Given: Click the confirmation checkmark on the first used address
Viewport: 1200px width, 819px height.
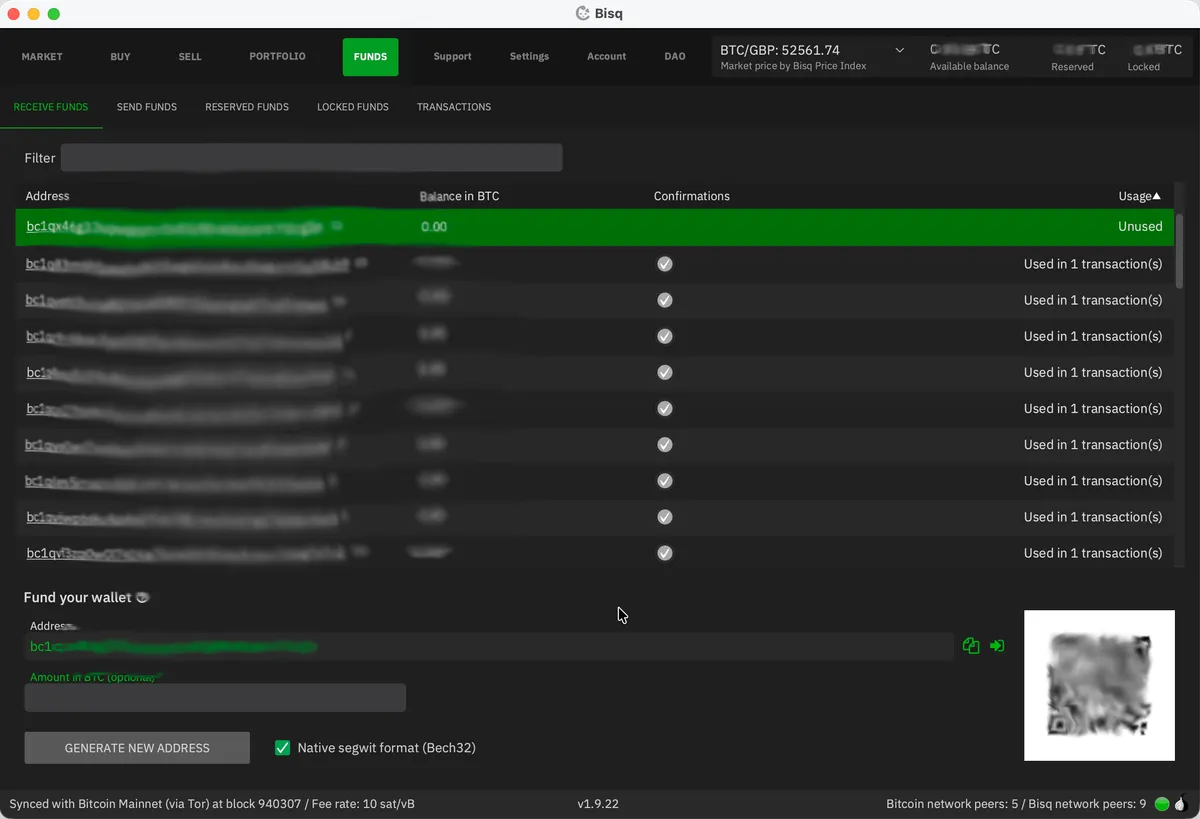Looking at the screenshot, I should (664, 263).
